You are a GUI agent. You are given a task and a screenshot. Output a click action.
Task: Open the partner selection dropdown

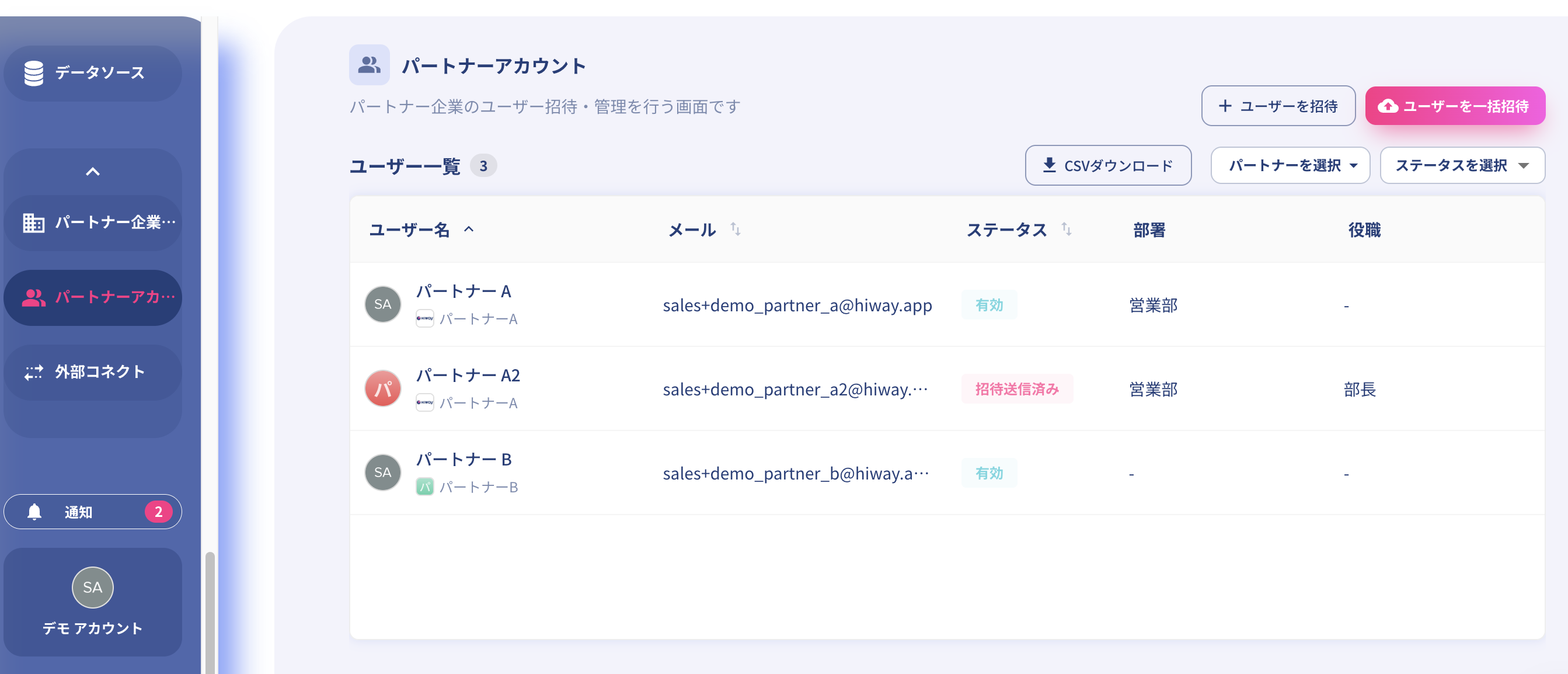pyautogui.click(x=1290, y=166)
